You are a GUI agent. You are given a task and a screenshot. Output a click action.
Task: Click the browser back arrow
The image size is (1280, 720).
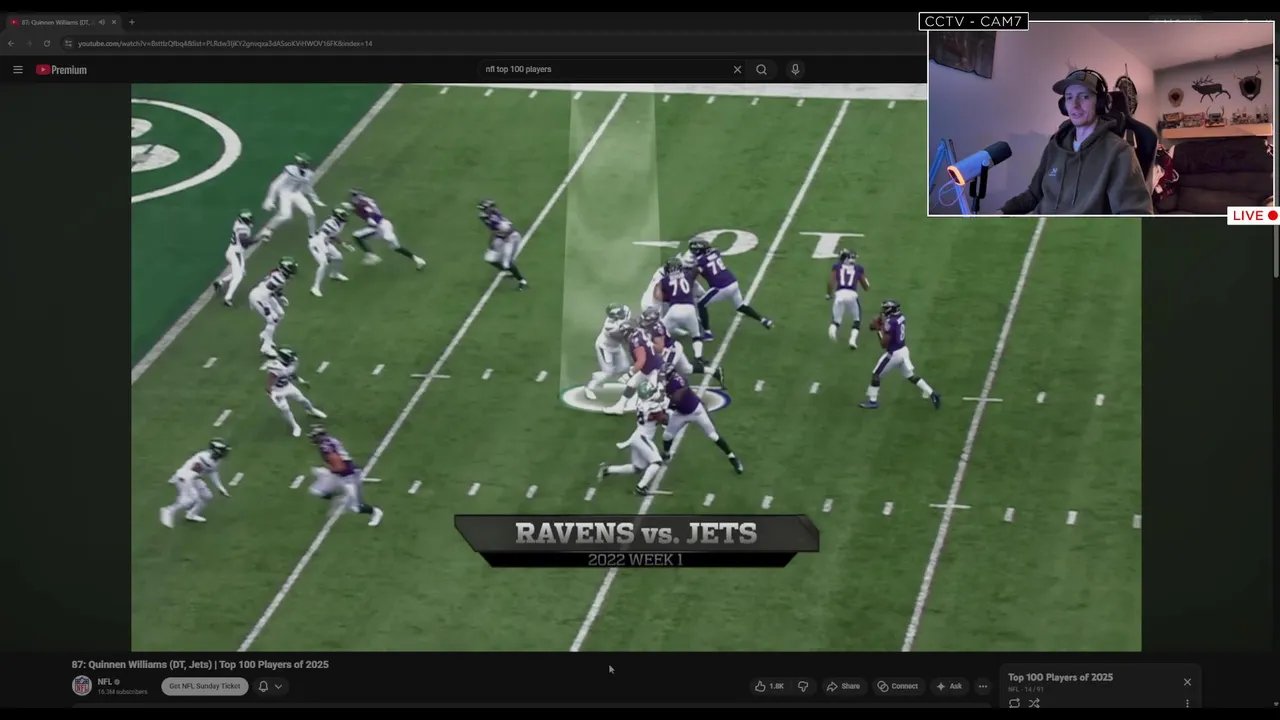click(11, 43)
